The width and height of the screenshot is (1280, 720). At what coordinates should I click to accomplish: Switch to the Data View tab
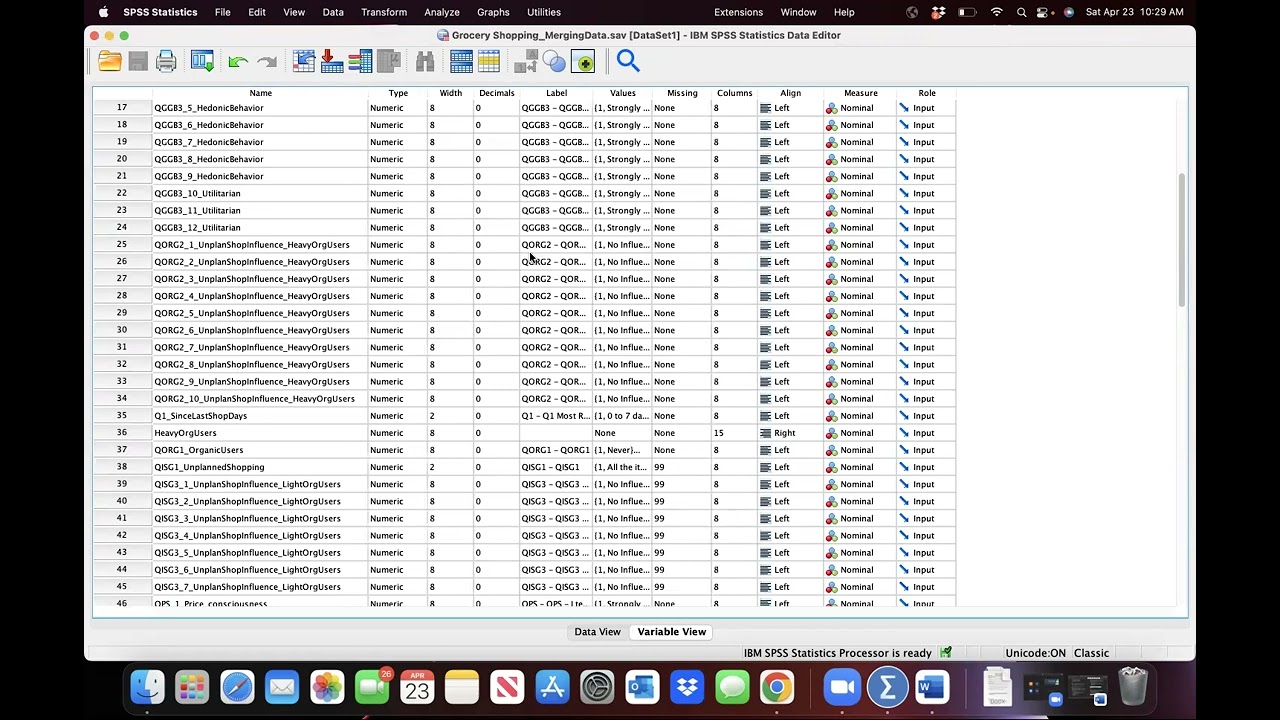[598, 632]
